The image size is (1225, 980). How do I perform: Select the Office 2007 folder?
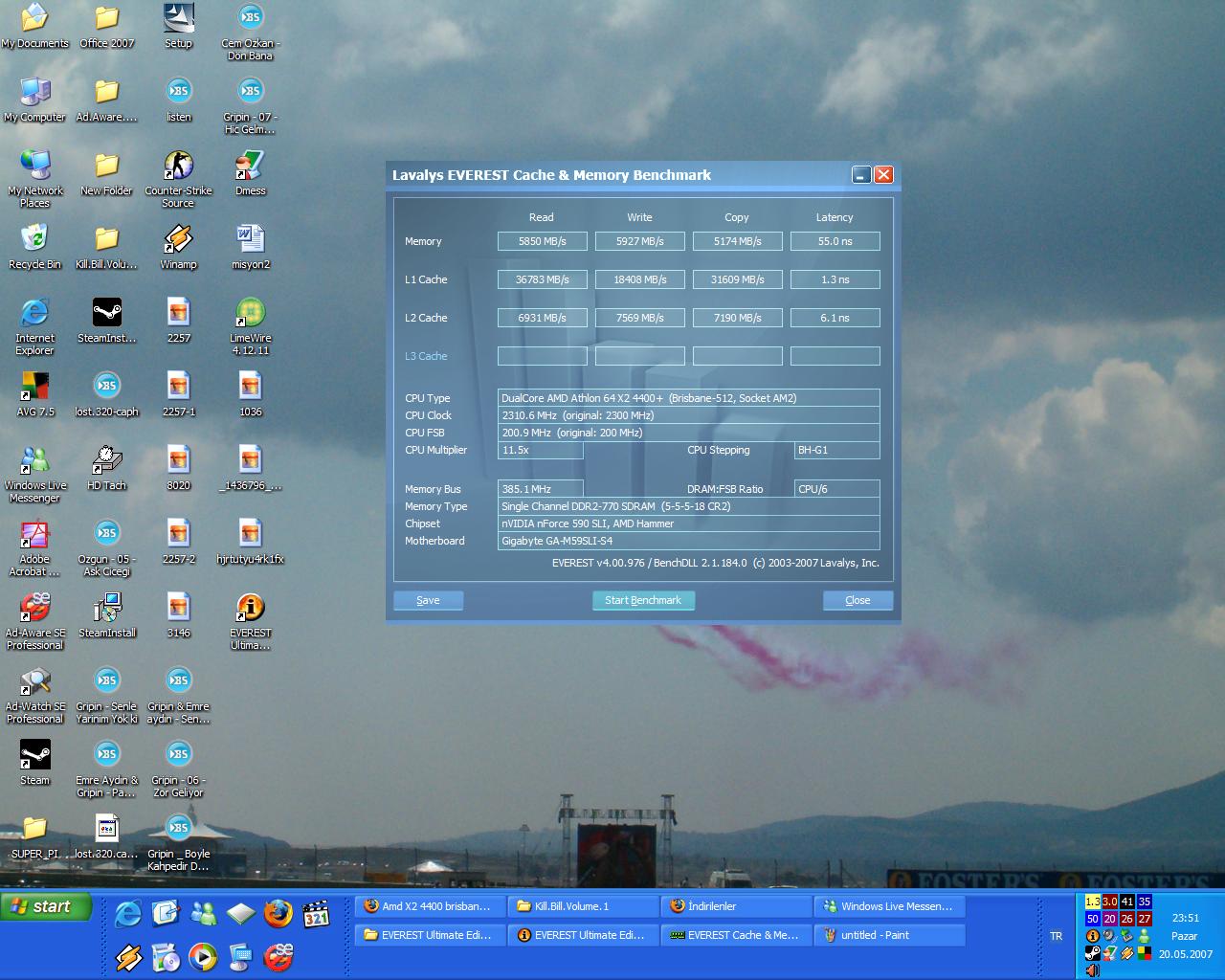click(x=106, y=27)
